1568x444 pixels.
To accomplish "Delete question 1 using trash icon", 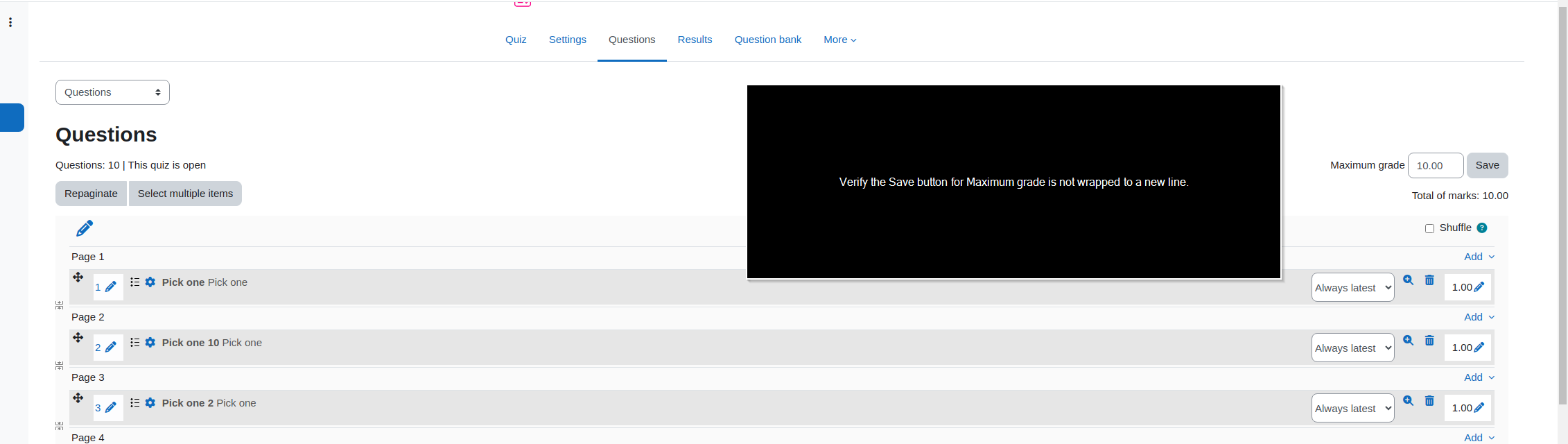I will [x=1429, y=280].
